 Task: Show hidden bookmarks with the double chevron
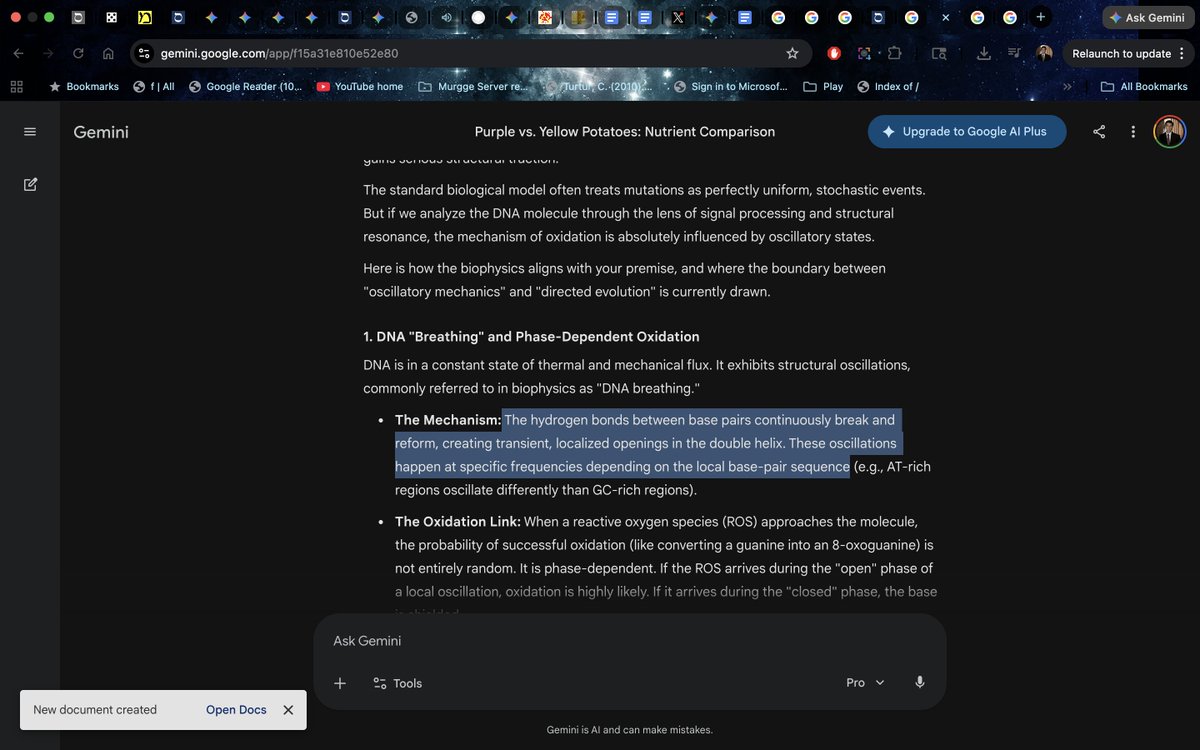click(1067, 87)
